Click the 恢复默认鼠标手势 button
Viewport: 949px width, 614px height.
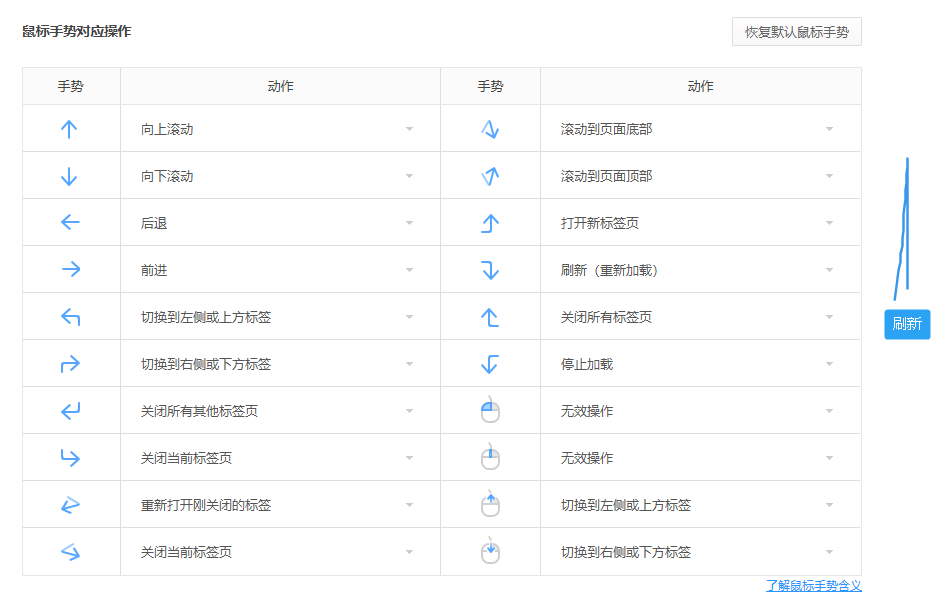(x=796, y=31)
